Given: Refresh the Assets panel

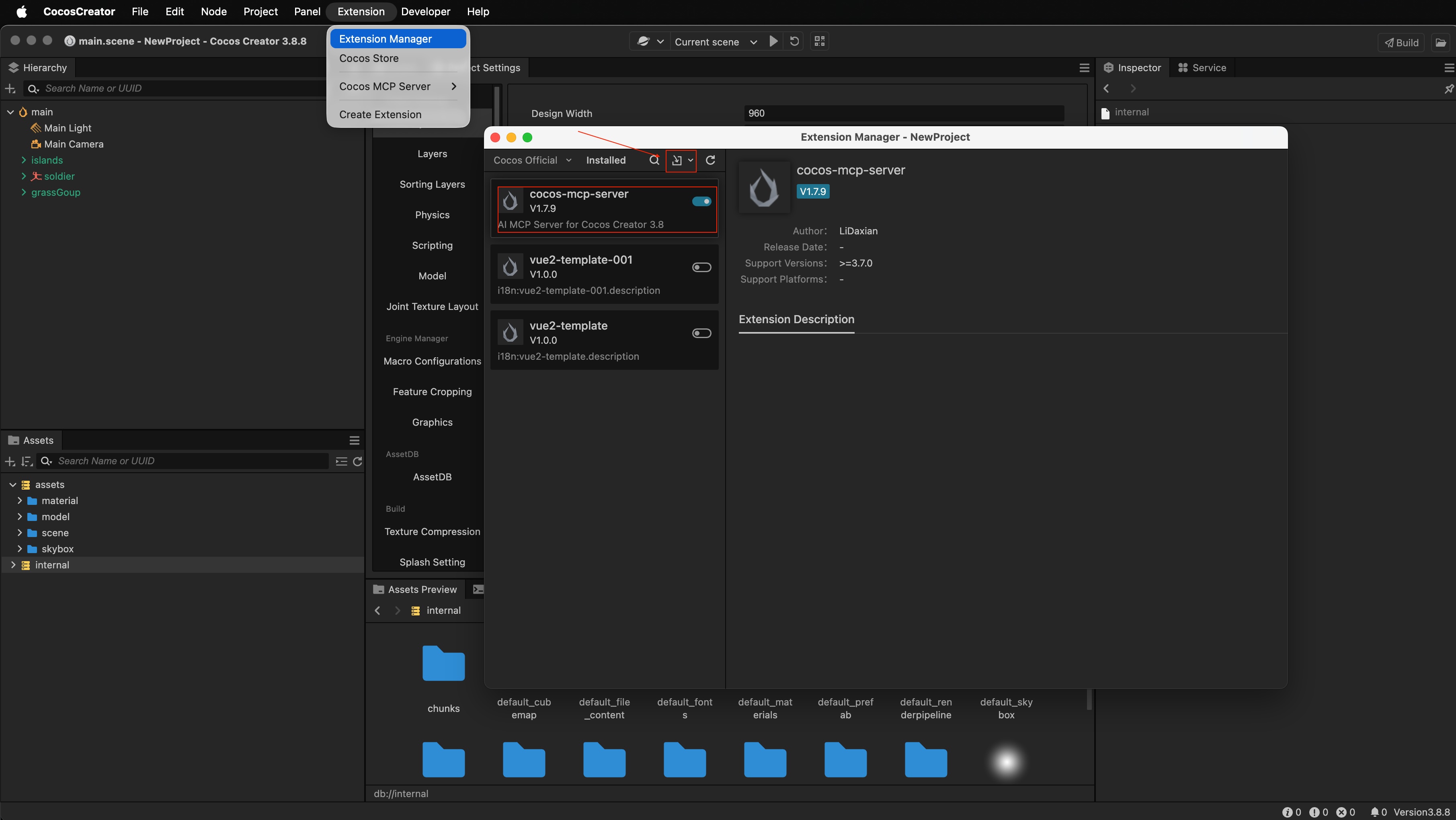Looking at the screenshot, I should pyautogui.click(x=357, y=462).
